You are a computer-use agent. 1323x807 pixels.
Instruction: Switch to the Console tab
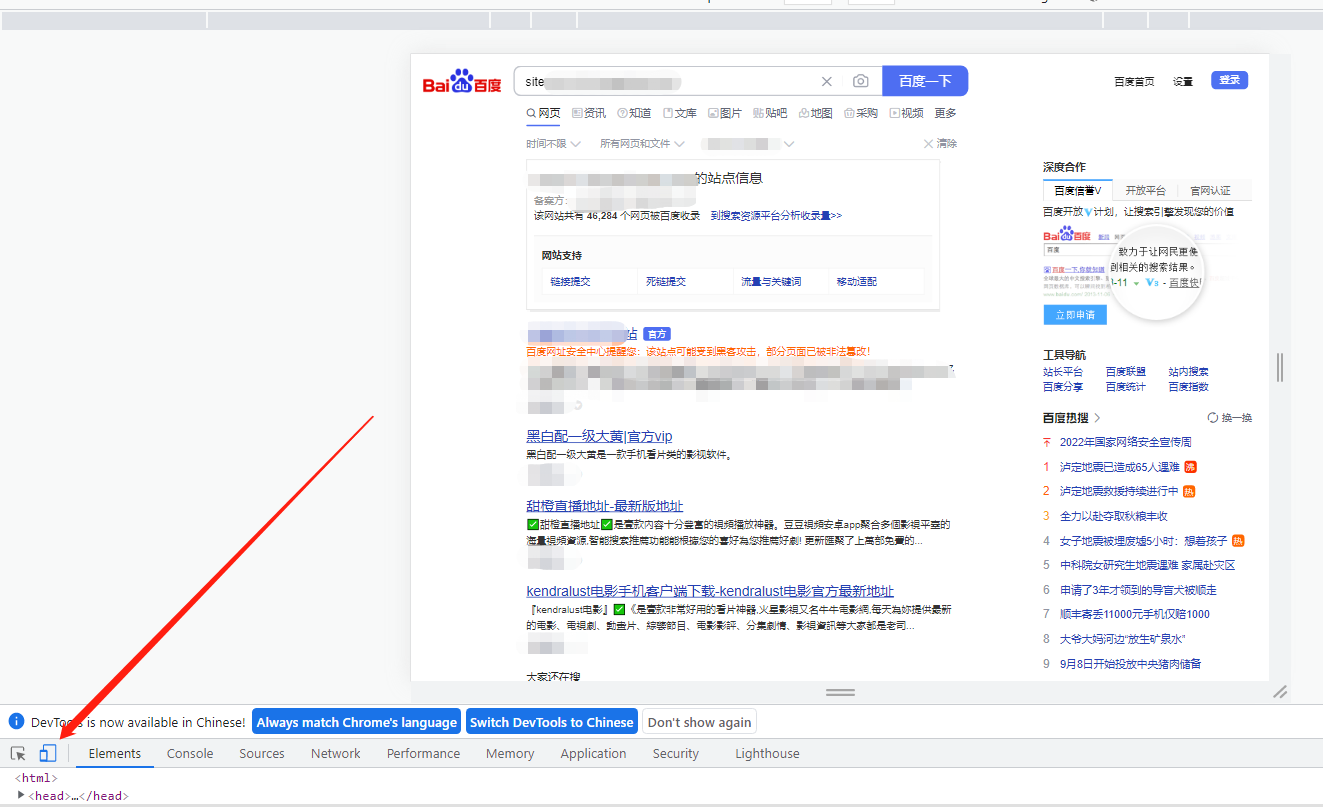pyautogui.click(x=190, y=754)
